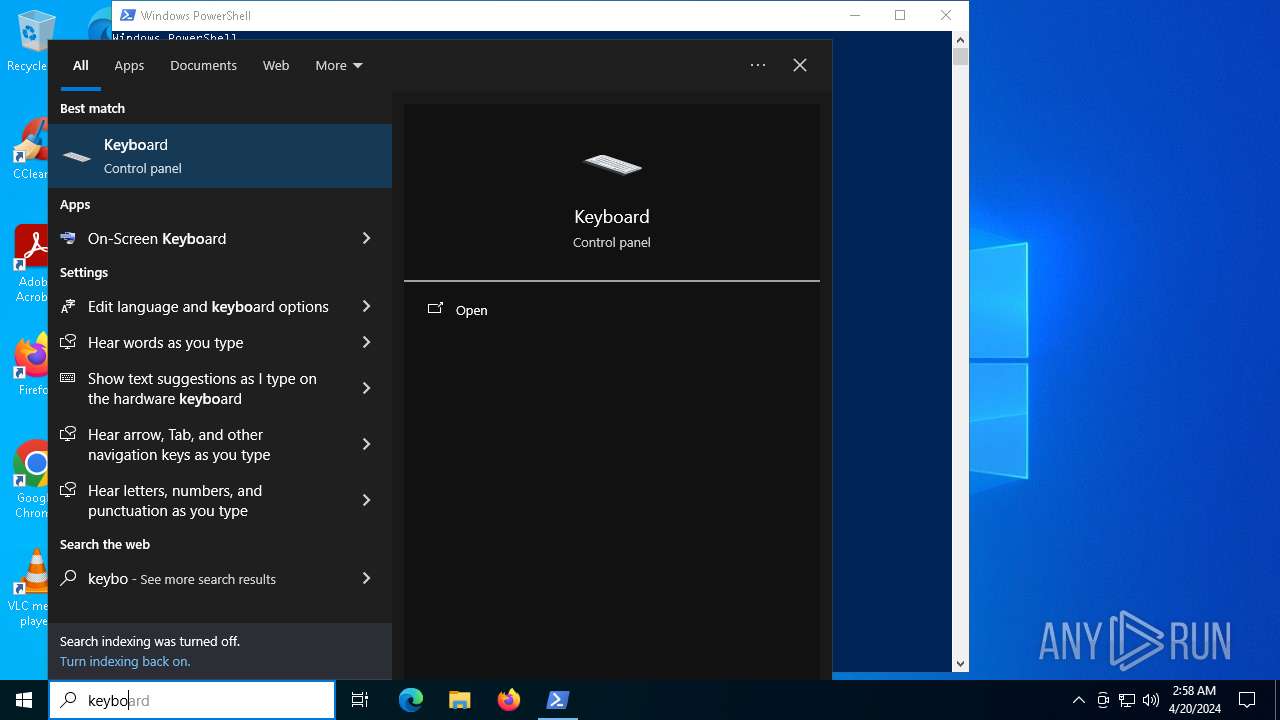
Task: Click Search indexing was turned off text
Action: [x=150, y=641]
